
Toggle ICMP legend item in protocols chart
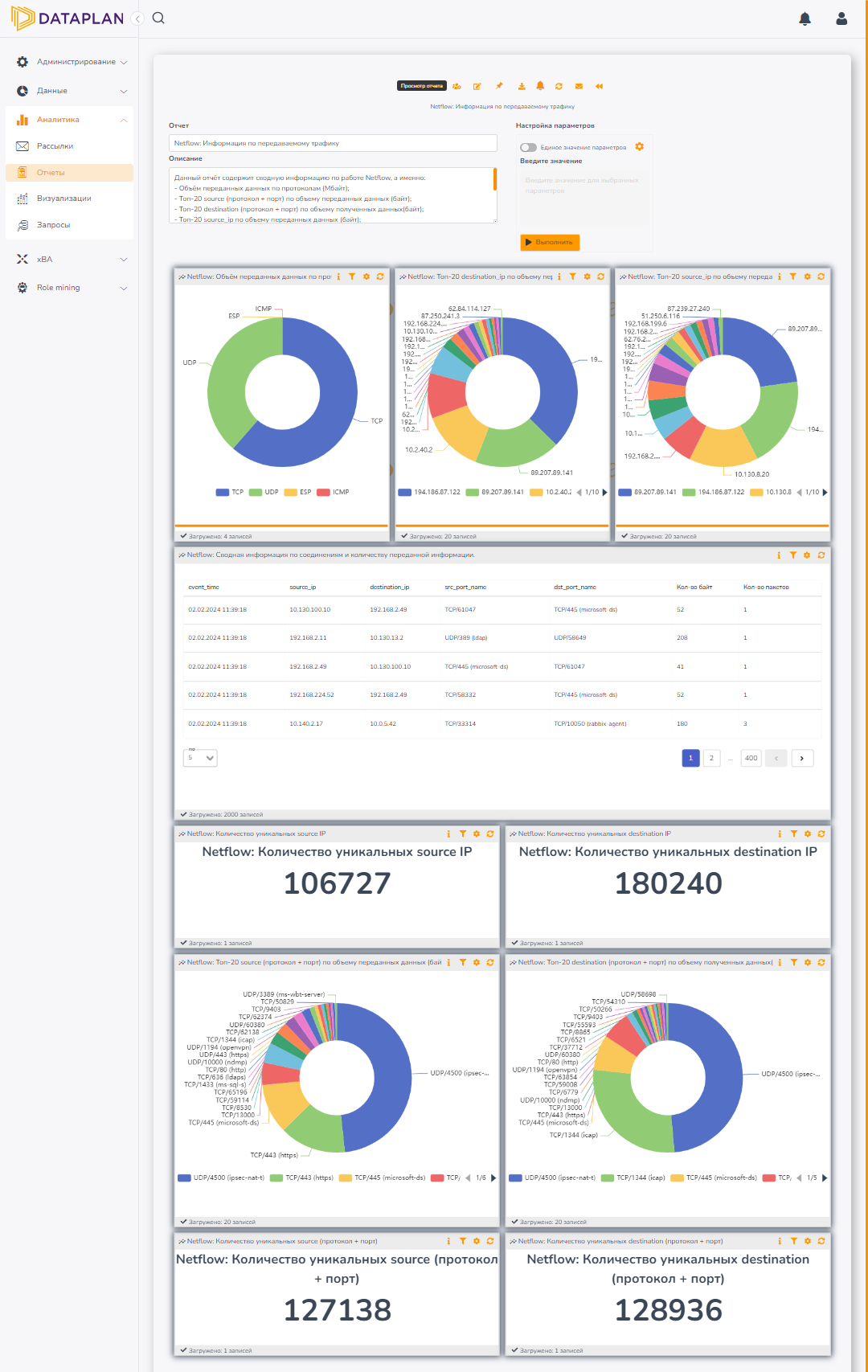333,492
